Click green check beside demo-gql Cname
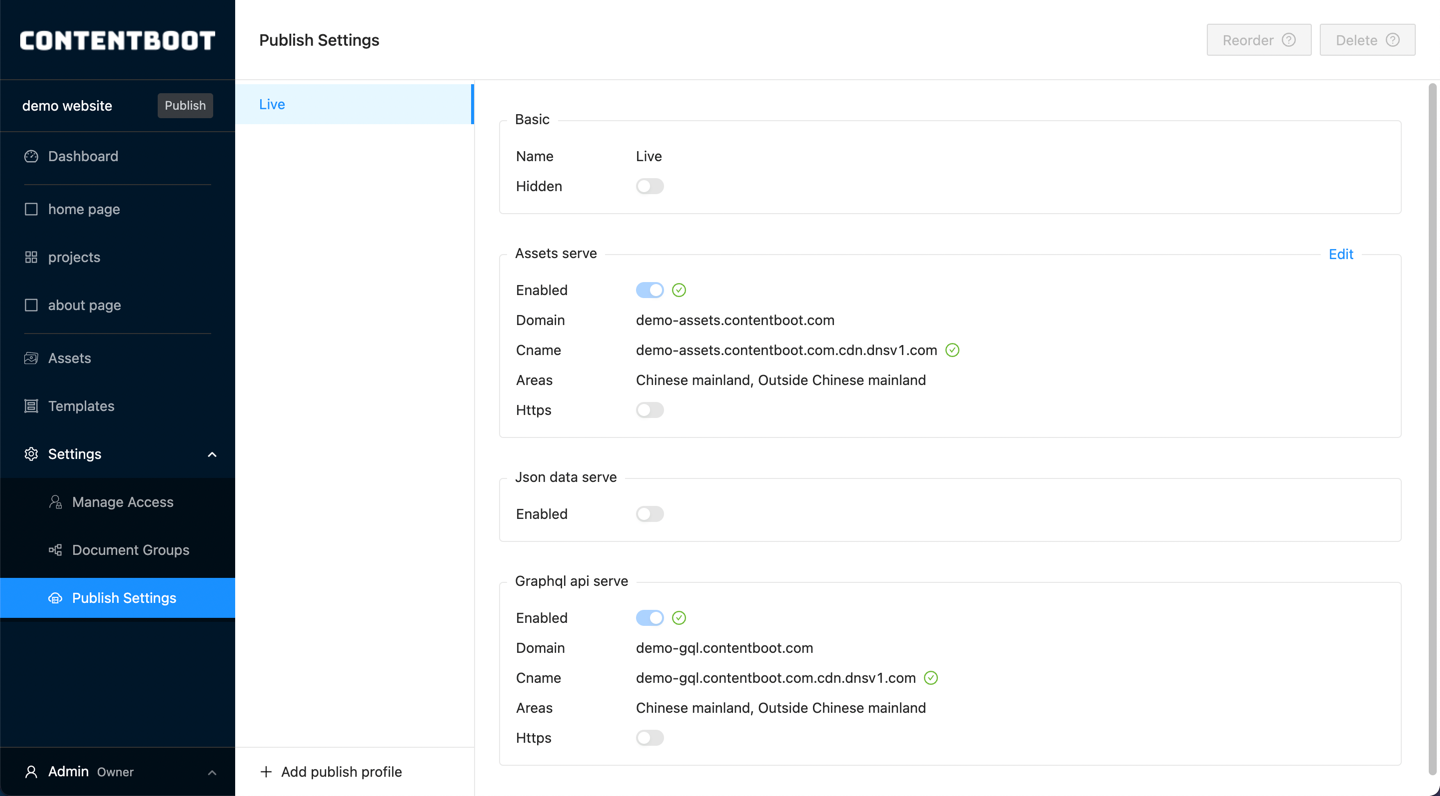 tap(931, 678)
